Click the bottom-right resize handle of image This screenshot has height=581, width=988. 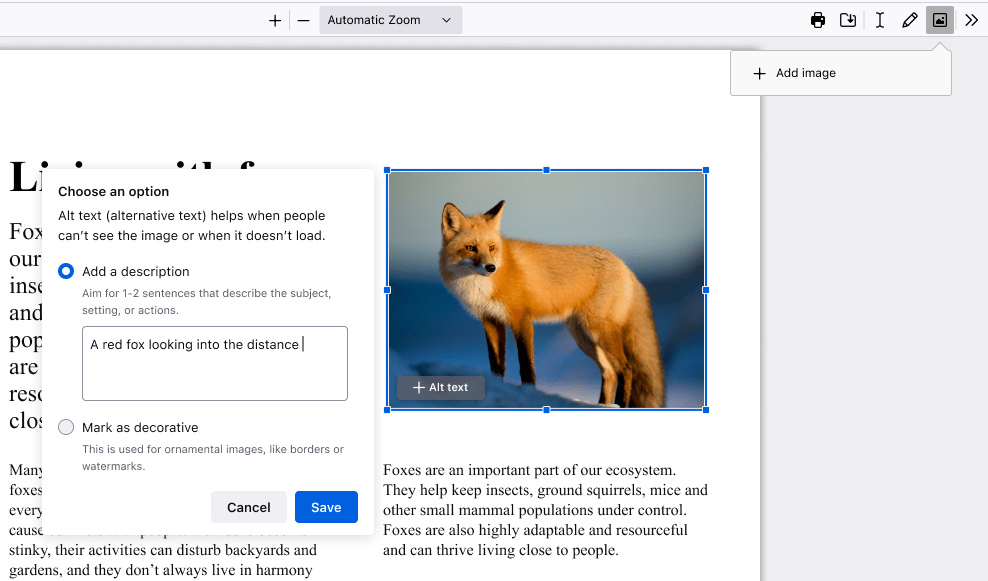tap(706, 410)
